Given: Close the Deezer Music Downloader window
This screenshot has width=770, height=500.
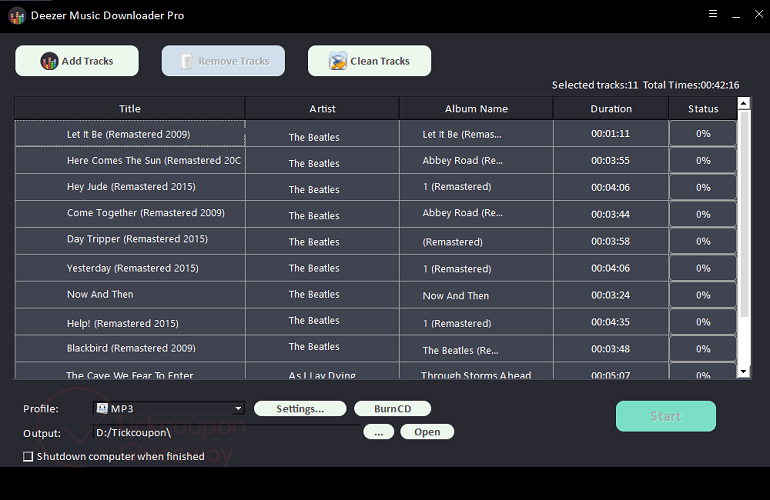Looking at the screenshot, I should click(x=759, y=14).
